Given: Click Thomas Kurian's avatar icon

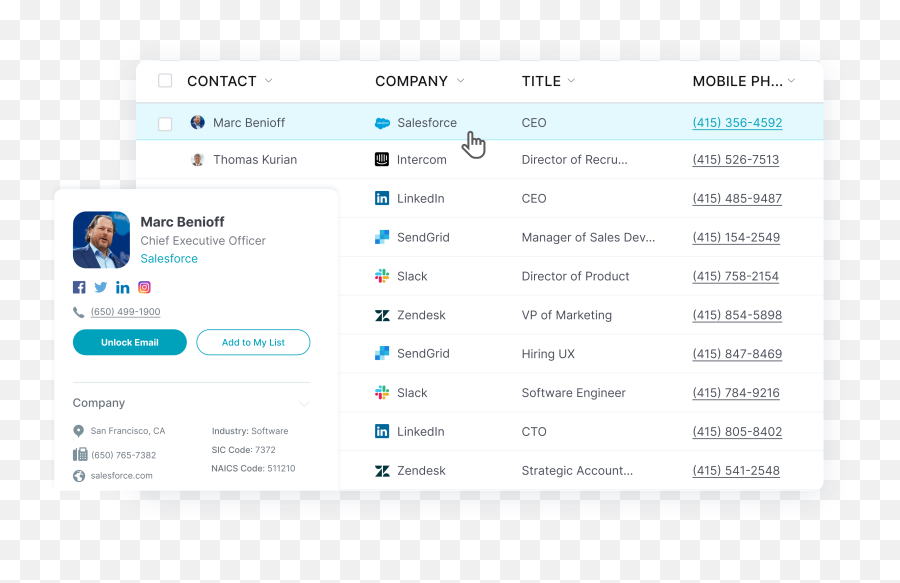Looking at the screenshot, I should pyautogui.click(x=197, y=159).
